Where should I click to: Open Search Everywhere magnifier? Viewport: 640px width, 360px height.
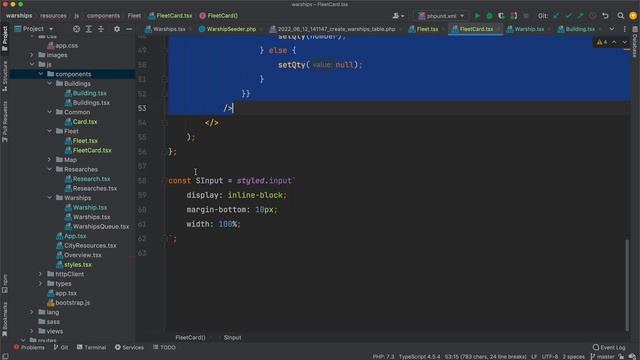tap(620, 16)
